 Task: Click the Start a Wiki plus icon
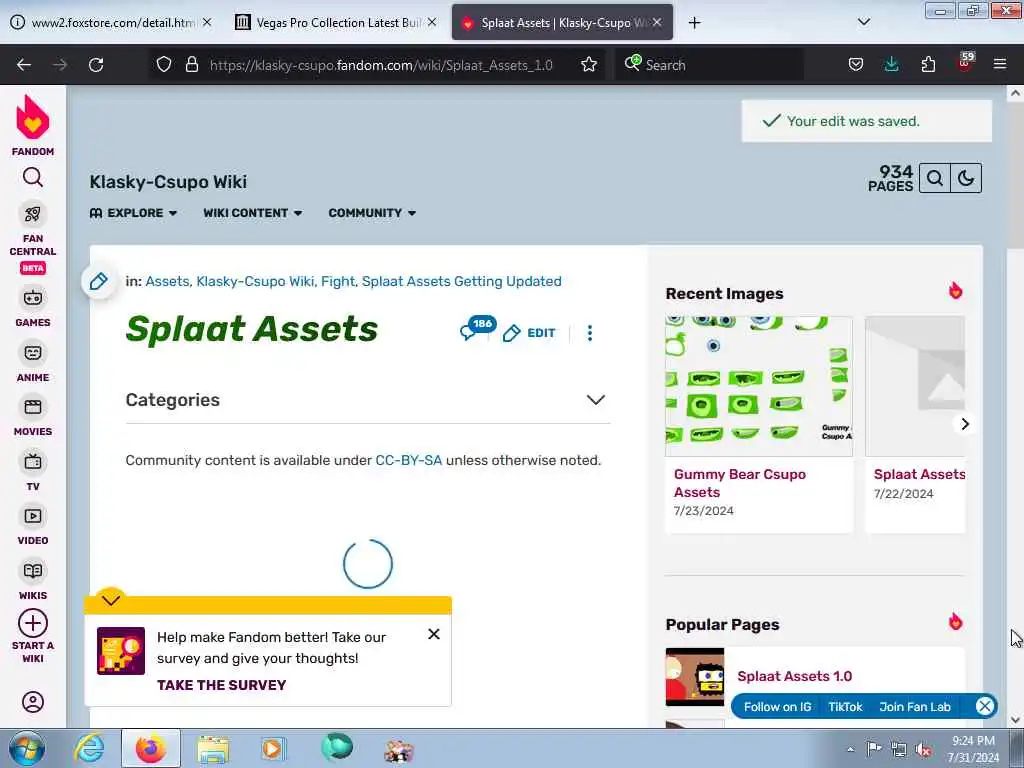[x=33, y=623]
